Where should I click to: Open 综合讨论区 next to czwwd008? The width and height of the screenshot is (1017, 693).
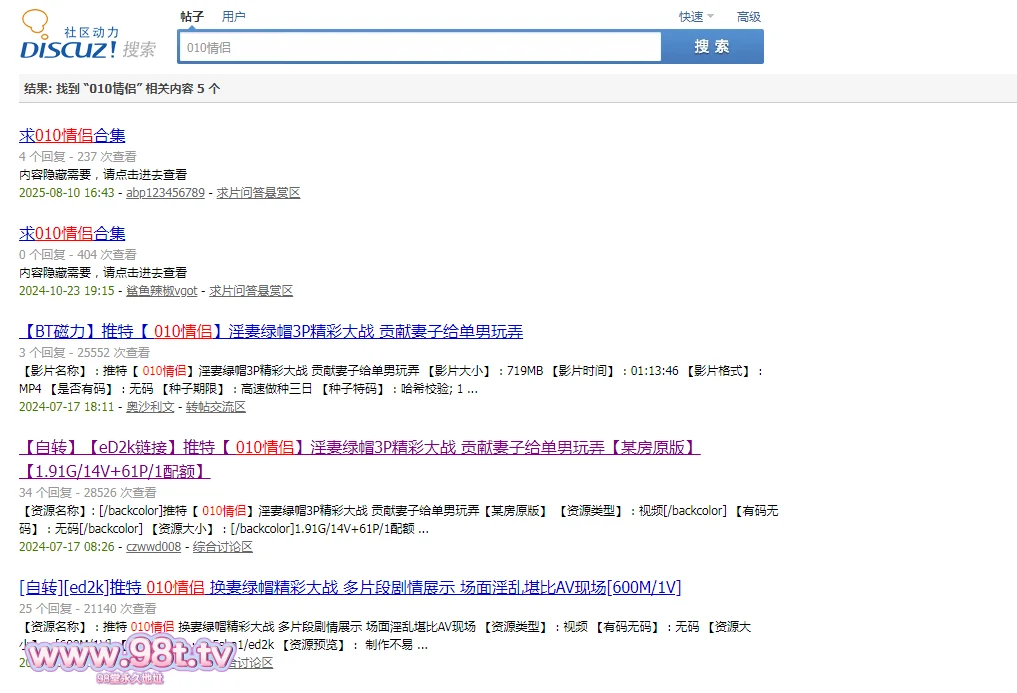222,547
